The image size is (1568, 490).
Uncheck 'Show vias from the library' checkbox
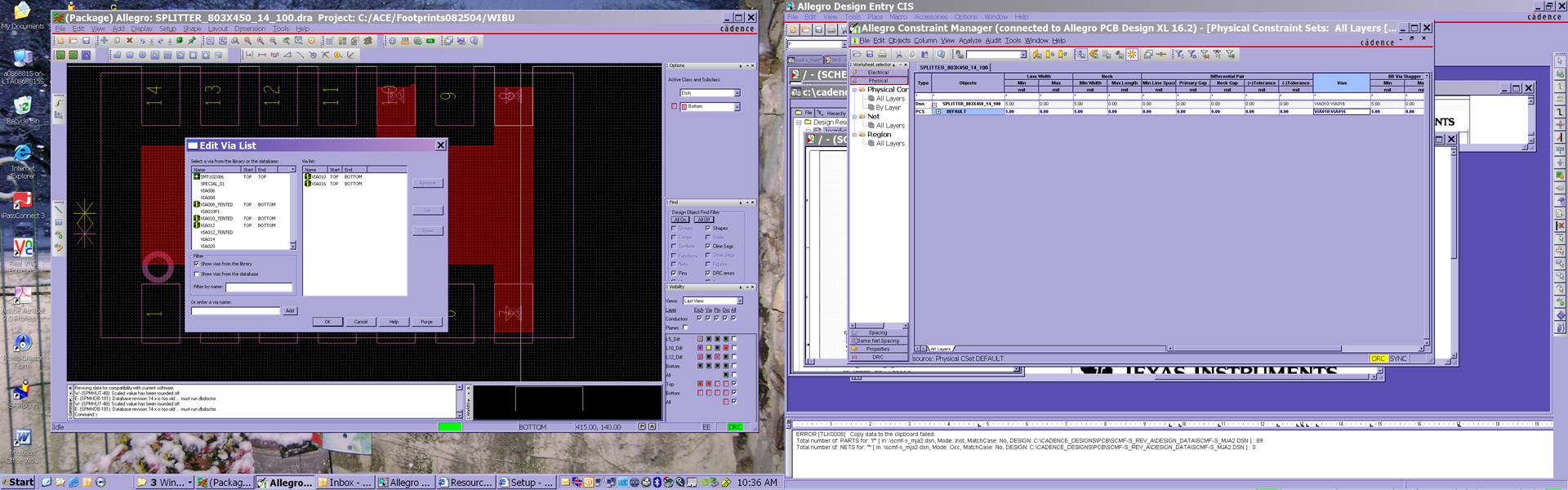(197, 264)
